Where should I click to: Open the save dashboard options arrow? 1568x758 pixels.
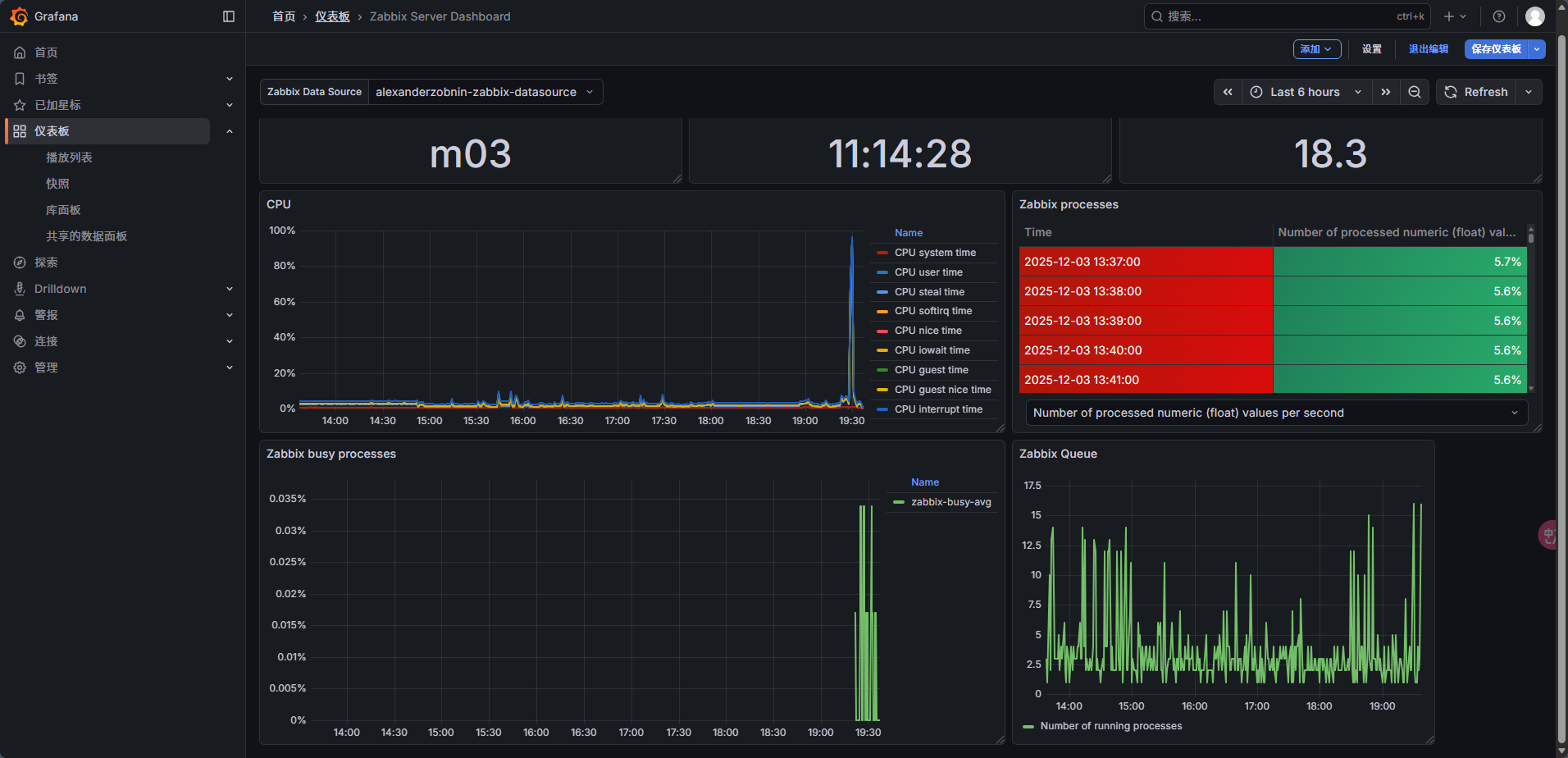click(1538, 49)
